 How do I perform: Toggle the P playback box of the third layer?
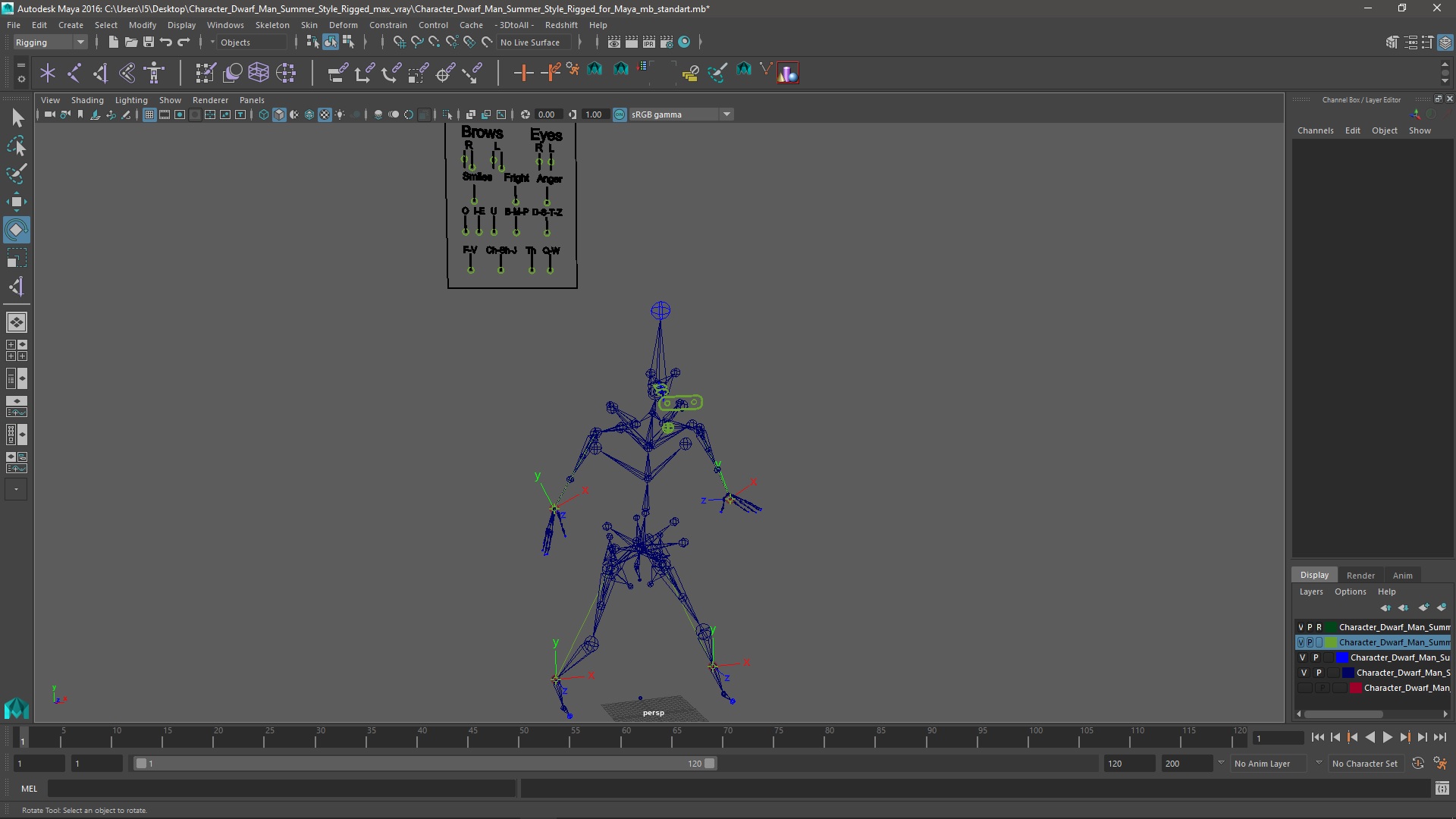pos(1316,657)
